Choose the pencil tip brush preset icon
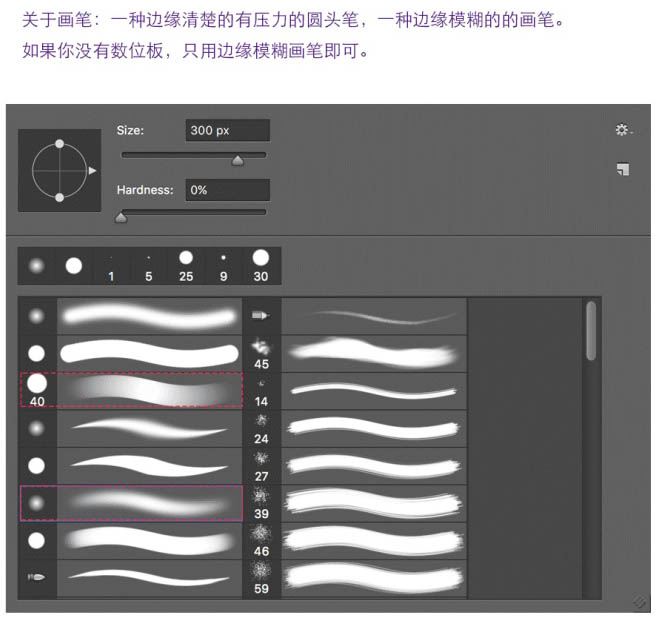The image size is (655, 617). 261,315
